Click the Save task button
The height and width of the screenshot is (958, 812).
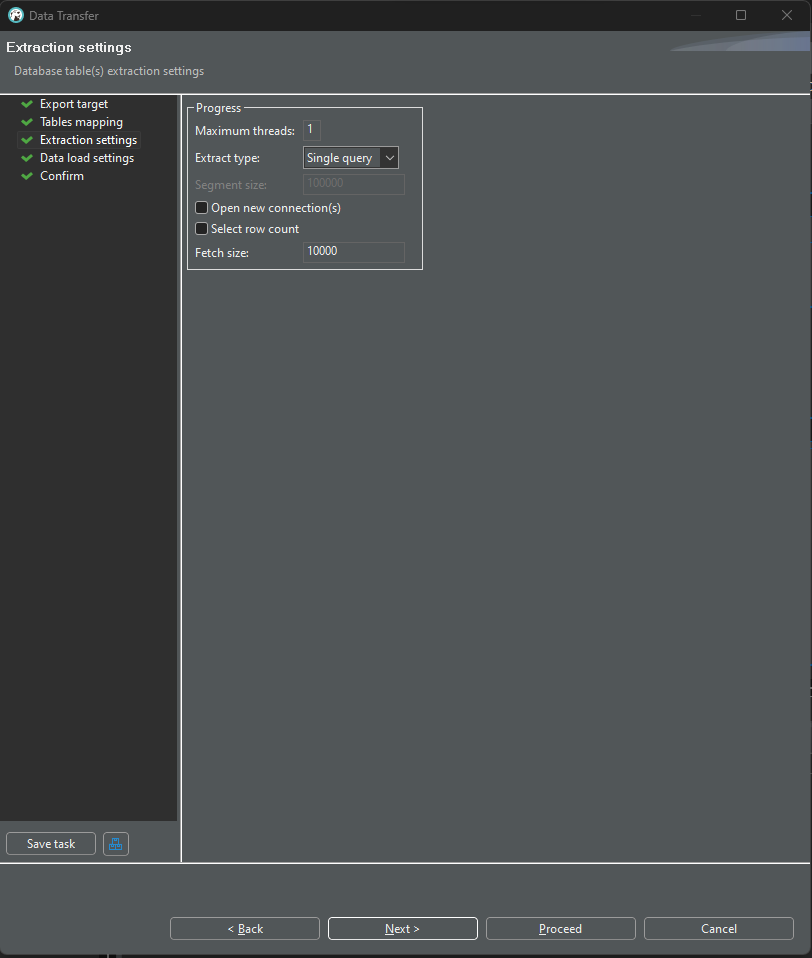coord(51,844)
